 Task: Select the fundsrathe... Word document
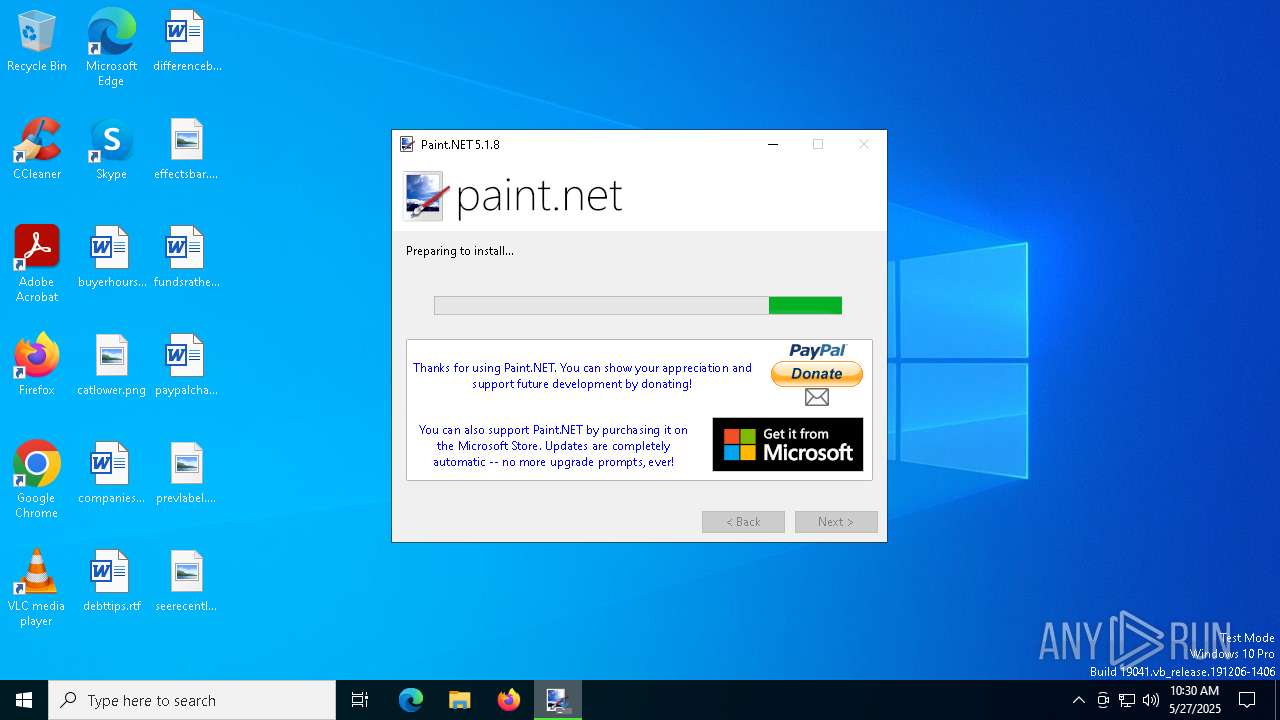(187, 258)
